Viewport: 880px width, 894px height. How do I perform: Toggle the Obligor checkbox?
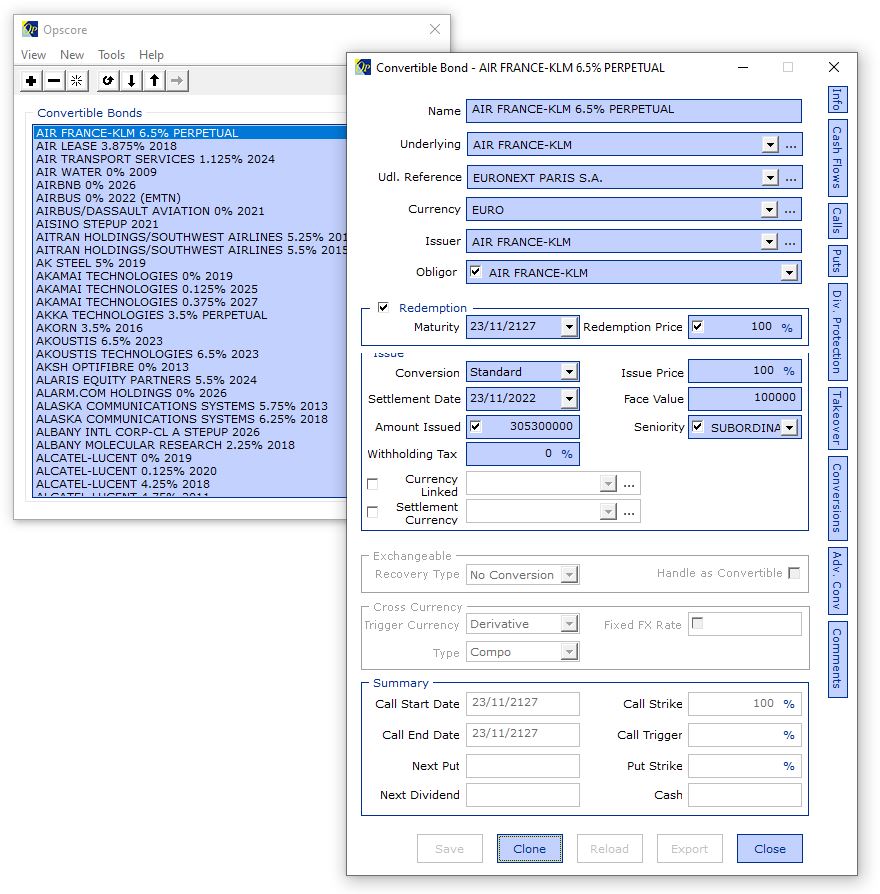pos(475,271)
